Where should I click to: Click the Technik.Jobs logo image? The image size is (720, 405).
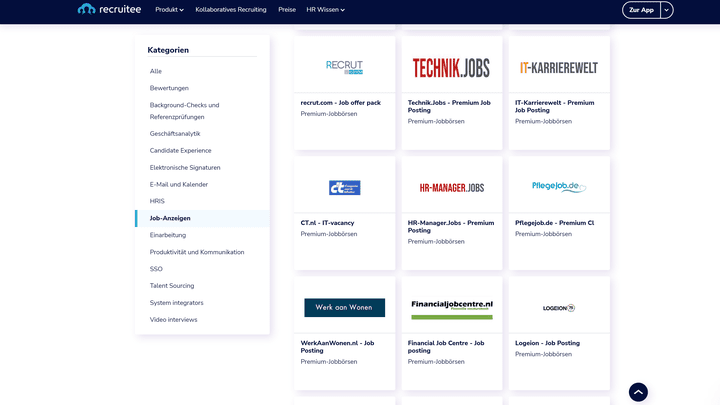tap(451, 68)
